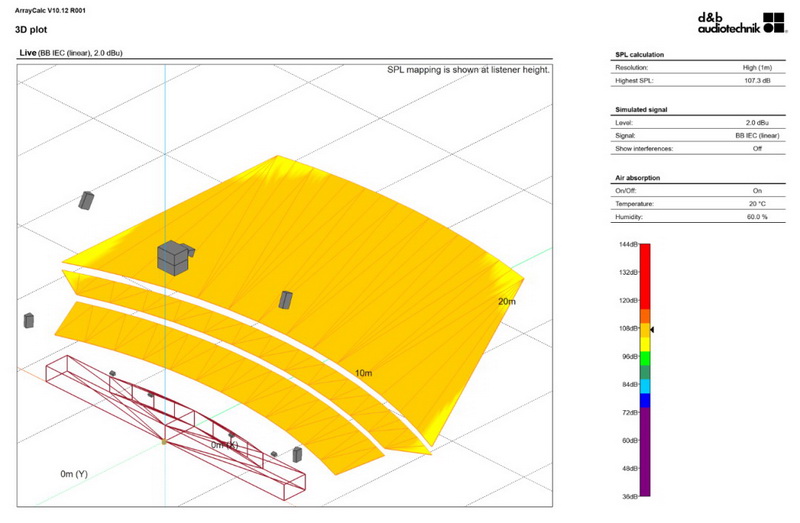Select the large gray loudspeaker cluster
Viewport: 800px width, 523px height.
tap(173, 257)
